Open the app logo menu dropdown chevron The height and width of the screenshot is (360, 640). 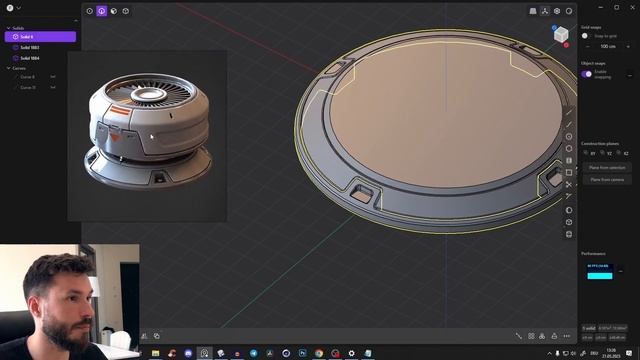[19, 8]
